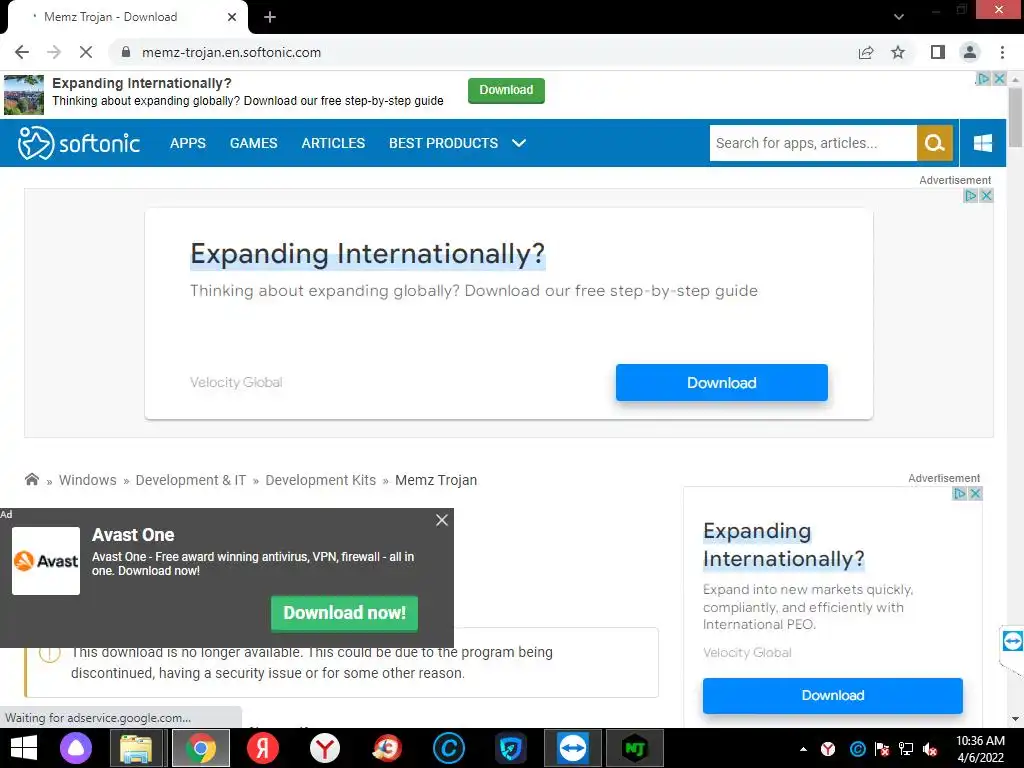Open AdChoices info on top banner
Viewport: 1024px width, 768px height.
coord(984,78)
